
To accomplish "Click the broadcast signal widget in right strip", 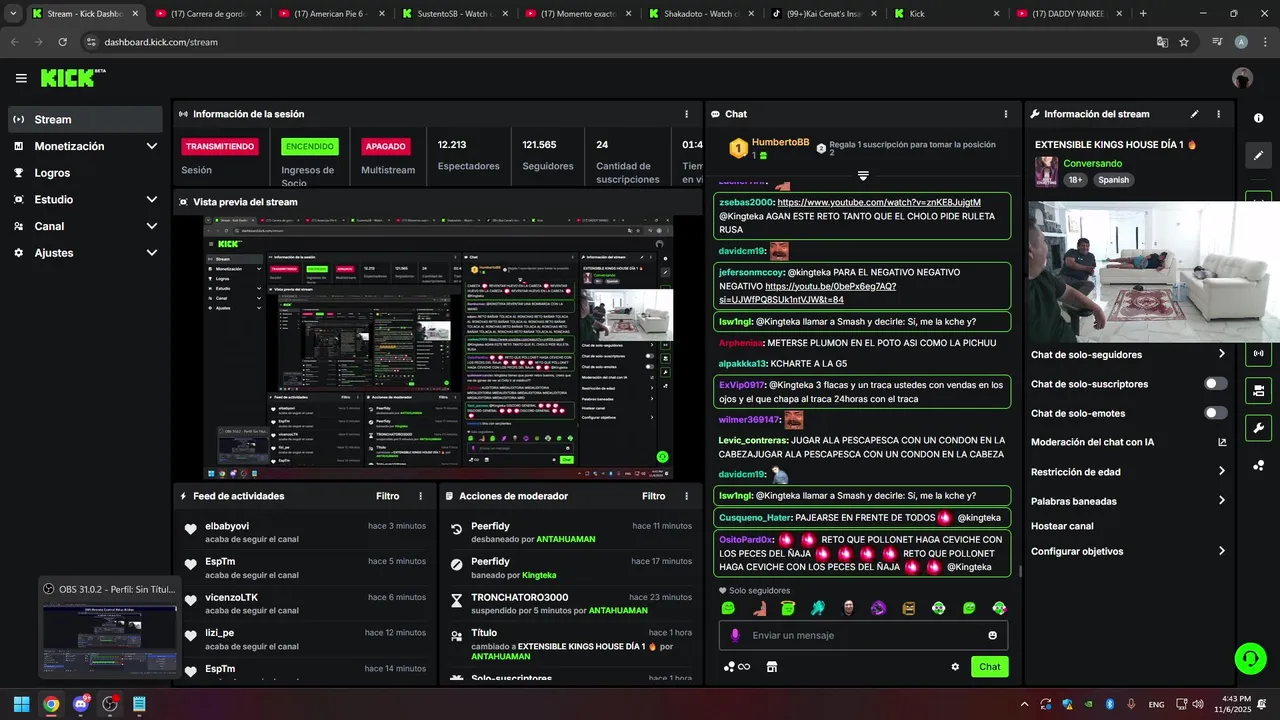I will point(1258,353).
